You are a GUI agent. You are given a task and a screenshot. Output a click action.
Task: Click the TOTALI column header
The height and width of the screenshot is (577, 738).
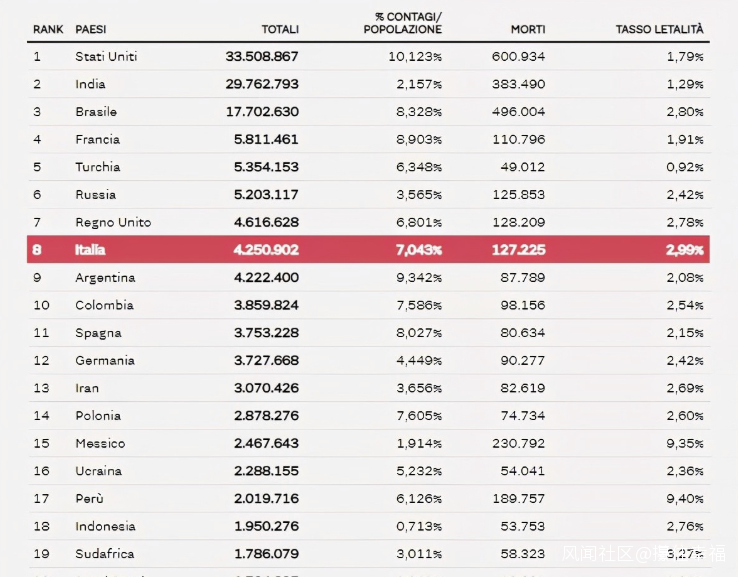(280, 30)
